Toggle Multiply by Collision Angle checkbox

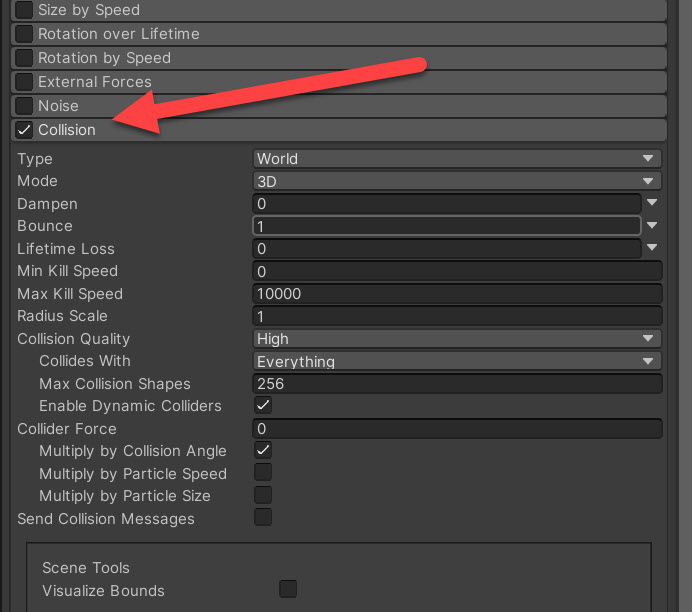(263, 450)
